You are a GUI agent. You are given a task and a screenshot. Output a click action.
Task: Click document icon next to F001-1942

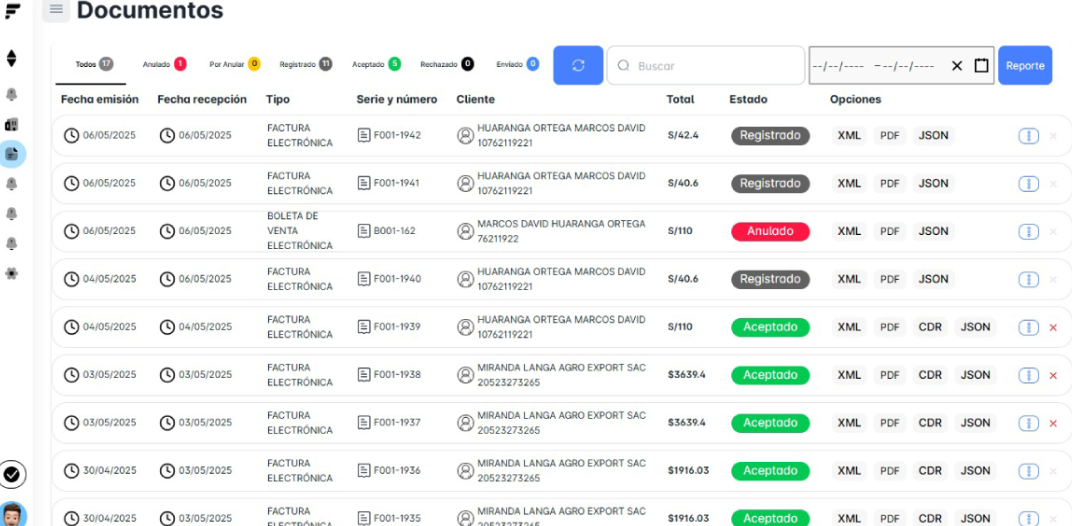(364, 135)
